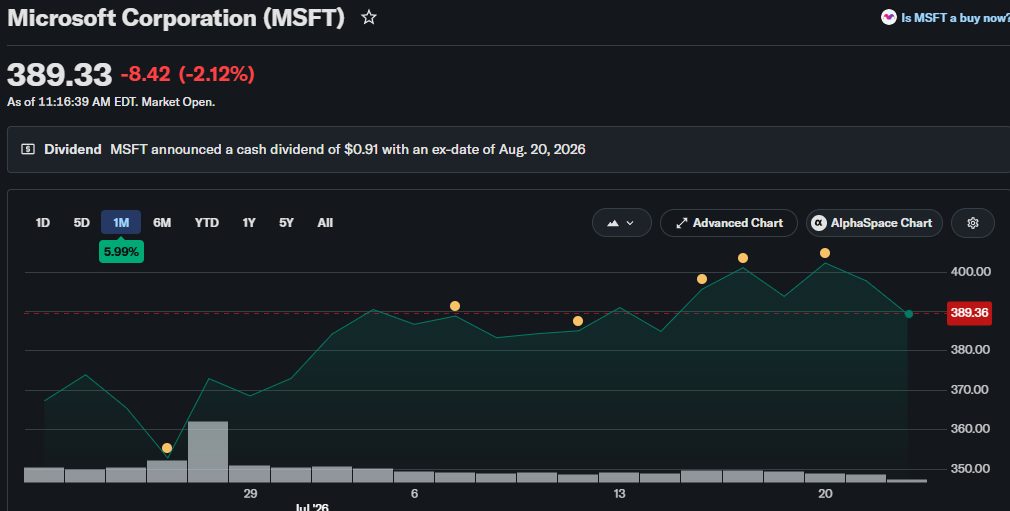This screenshot has width=1010, height=511.
Task: Click the event dot near July 20 peak
Action: coord(824,253)
